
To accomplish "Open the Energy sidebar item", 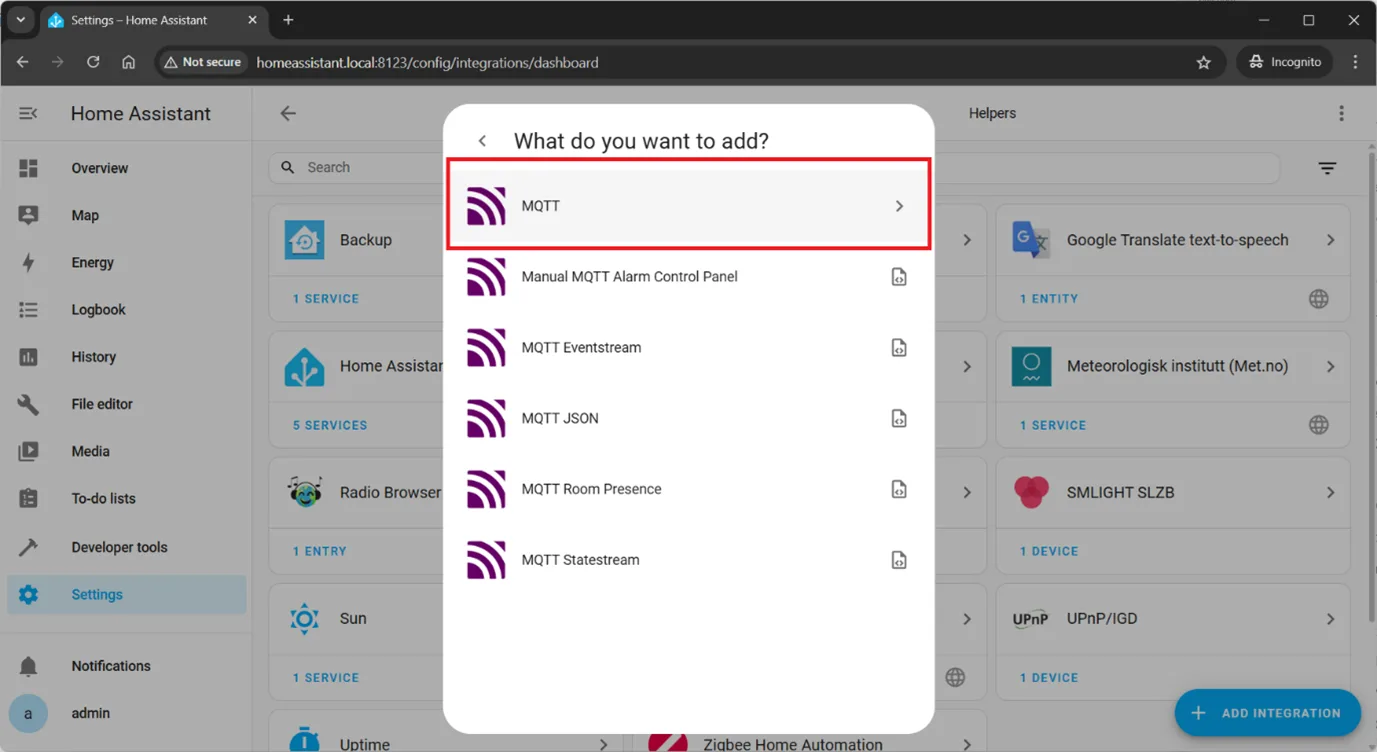I will pyautogui.click(x=92, y=263).
